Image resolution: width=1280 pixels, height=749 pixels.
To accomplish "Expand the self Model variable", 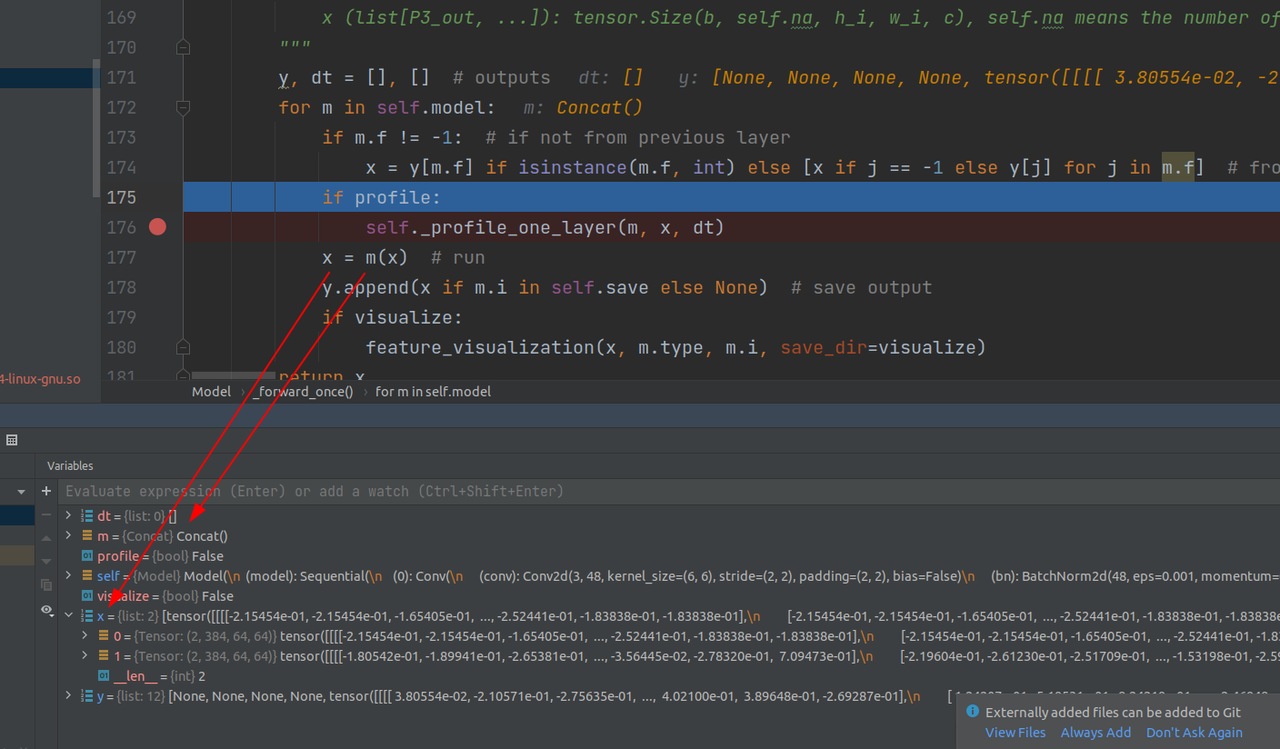I will point(68,576).
